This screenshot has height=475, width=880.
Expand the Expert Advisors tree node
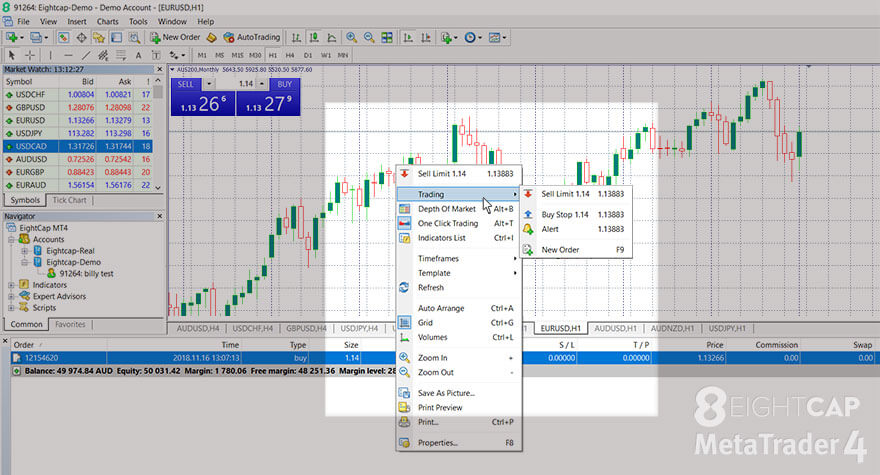click(11, 296)
